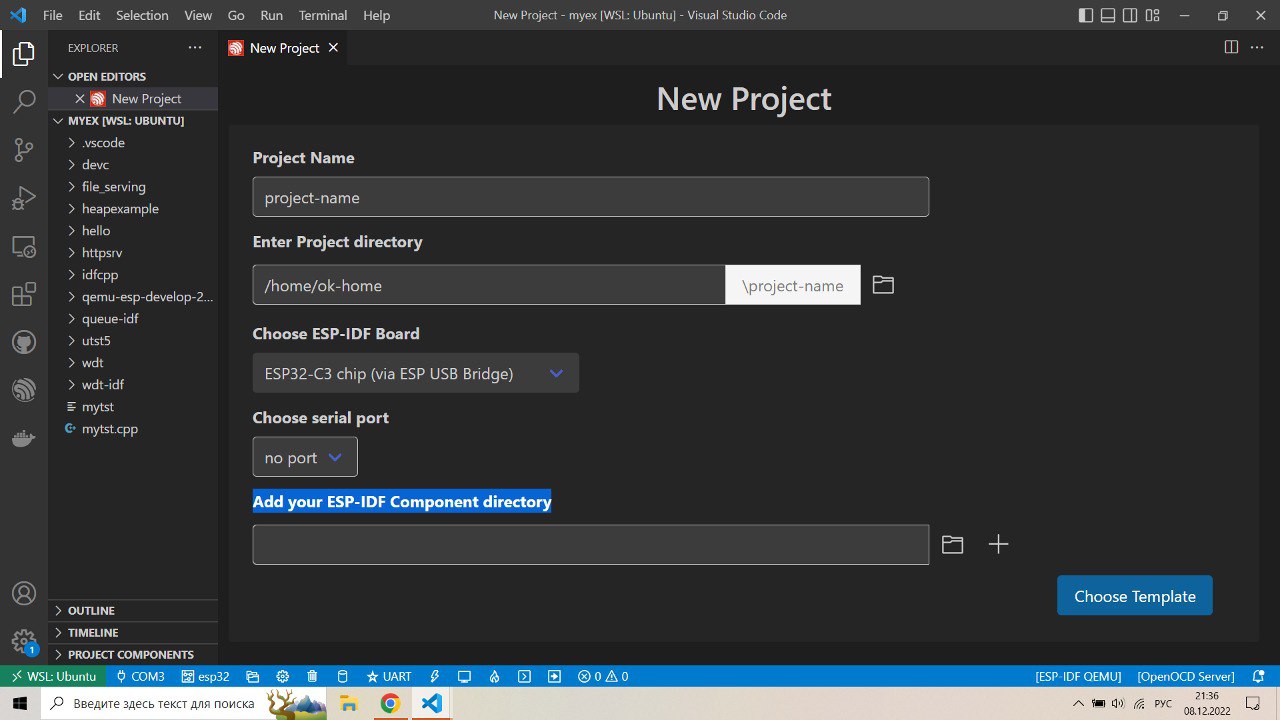This screenshot has width=1280, height=720.
Task: Click the Project Name input field
Action: coord(591,197)
